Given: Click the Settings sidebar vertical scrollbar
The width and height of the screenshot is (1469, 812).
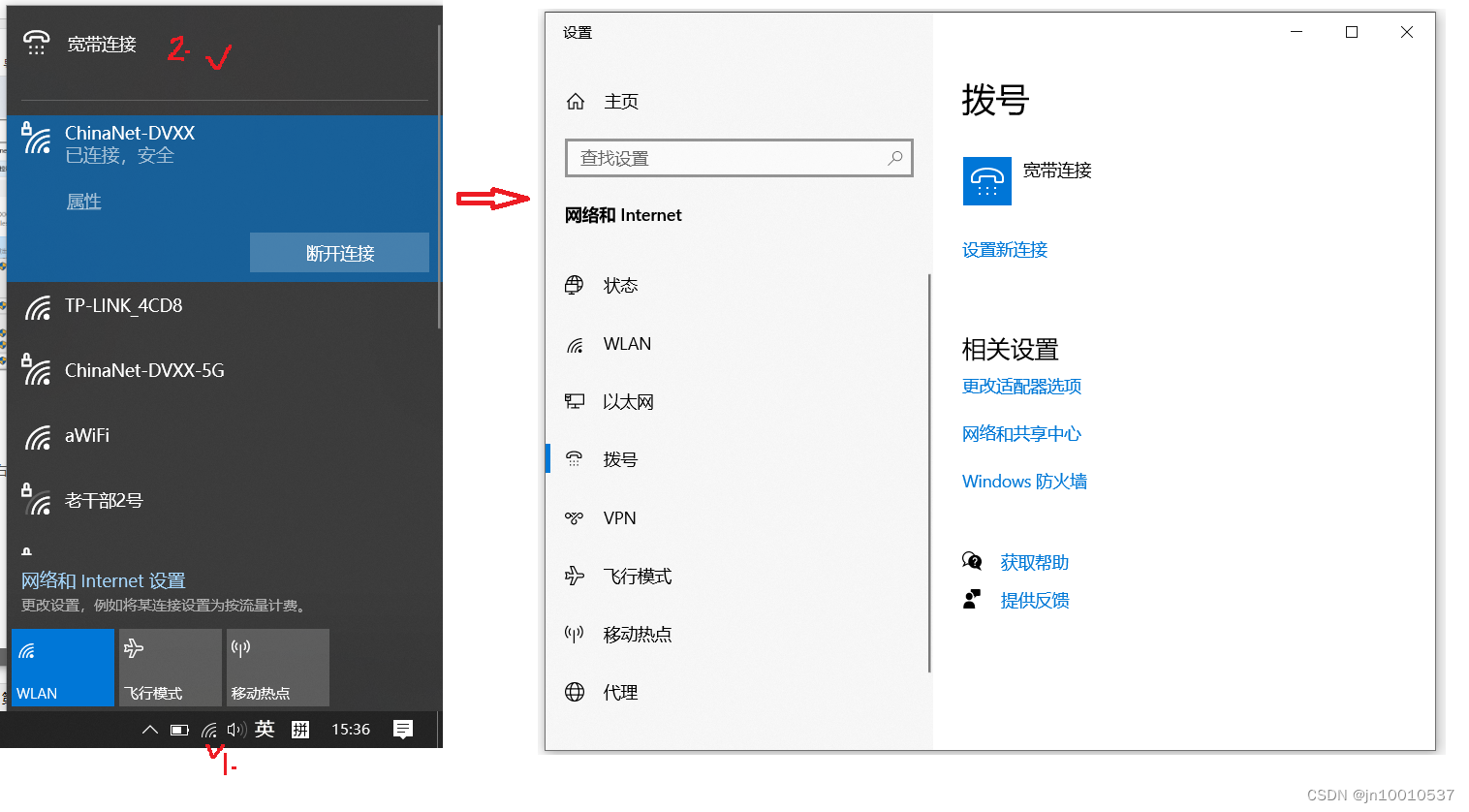Looking at the screenshot, I should [929, 473].
